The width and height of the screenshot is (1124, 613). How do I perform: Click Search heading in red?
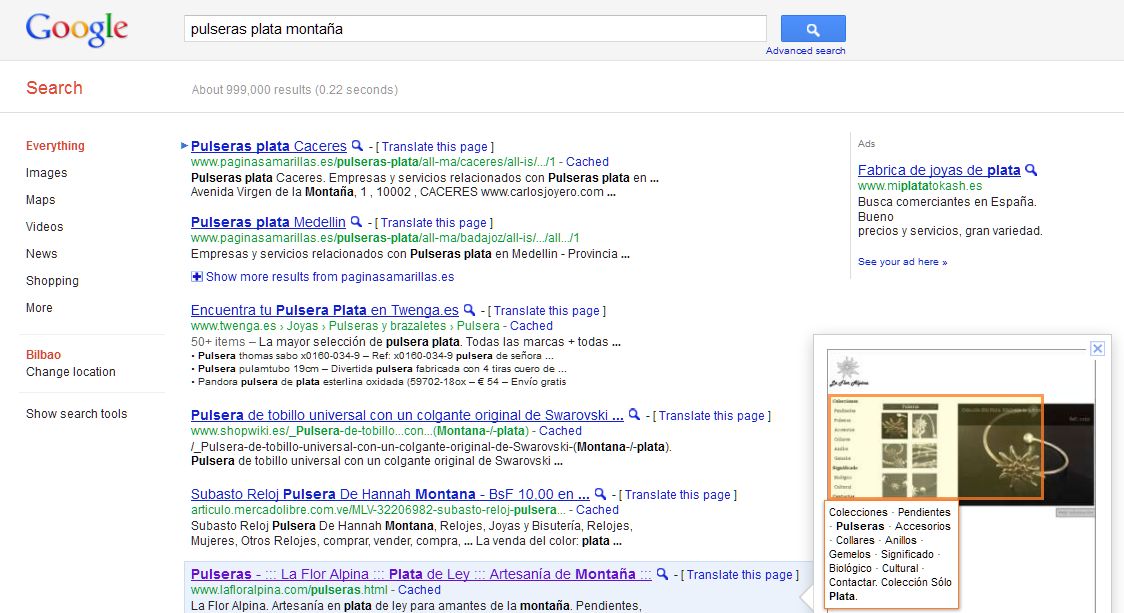54,87
